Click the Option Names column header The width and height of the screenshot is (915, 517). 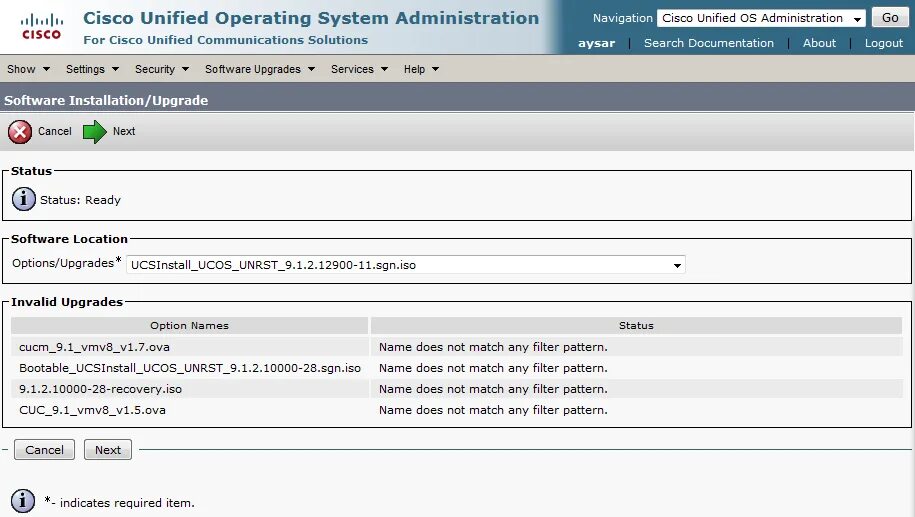click(x=190, y=326)
